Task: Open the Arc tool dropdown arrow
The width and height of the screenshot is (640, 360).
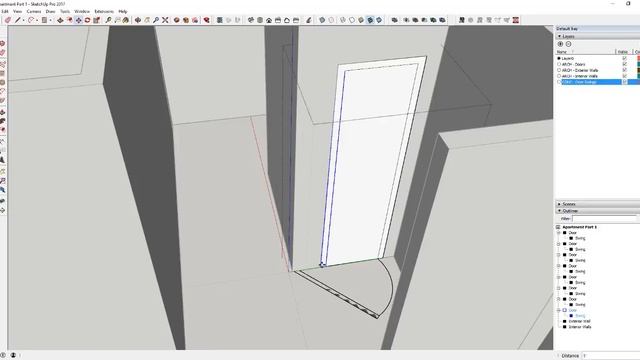Action: 37,20
